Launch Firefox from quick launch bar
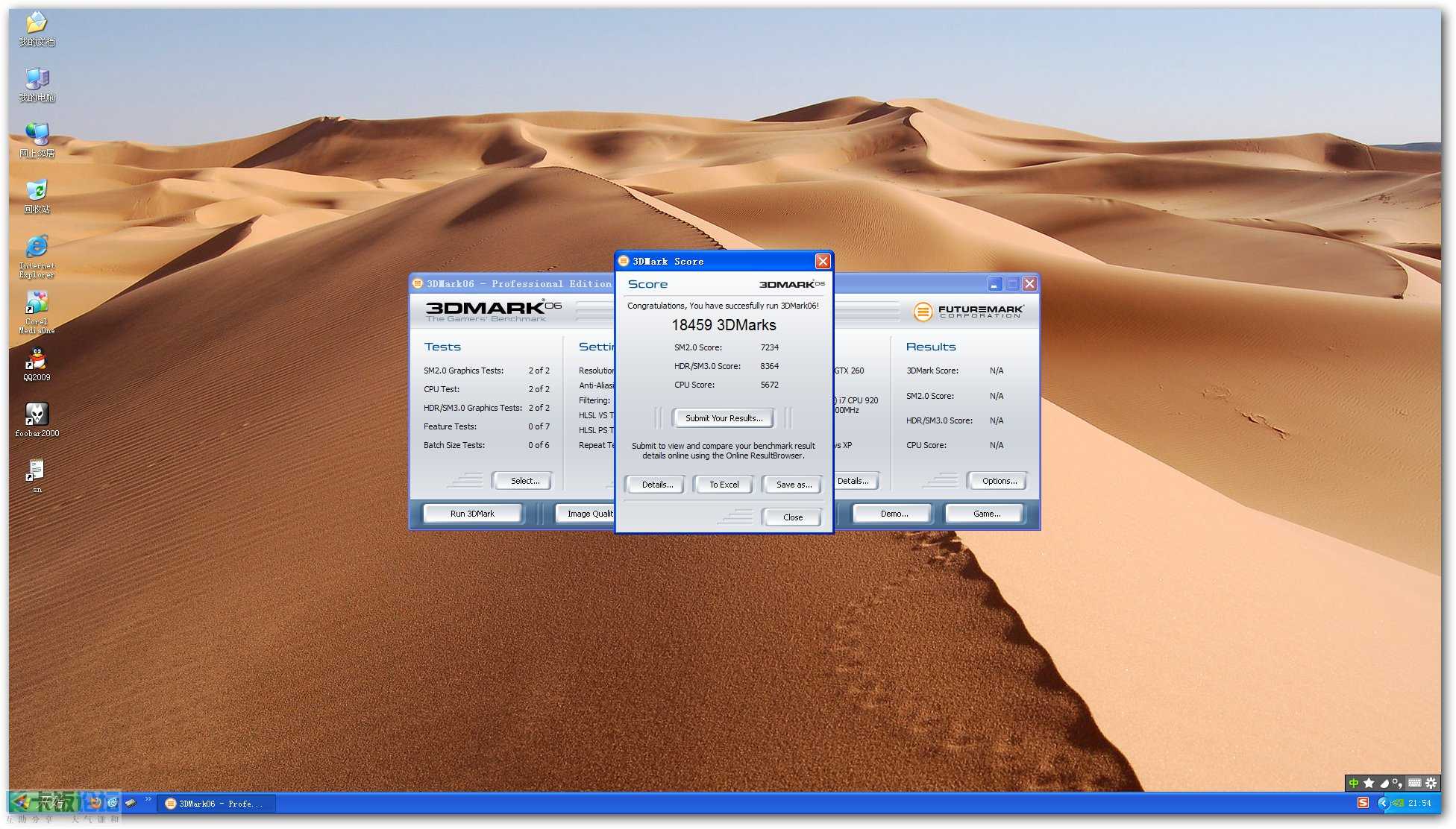 coord(95,803)
